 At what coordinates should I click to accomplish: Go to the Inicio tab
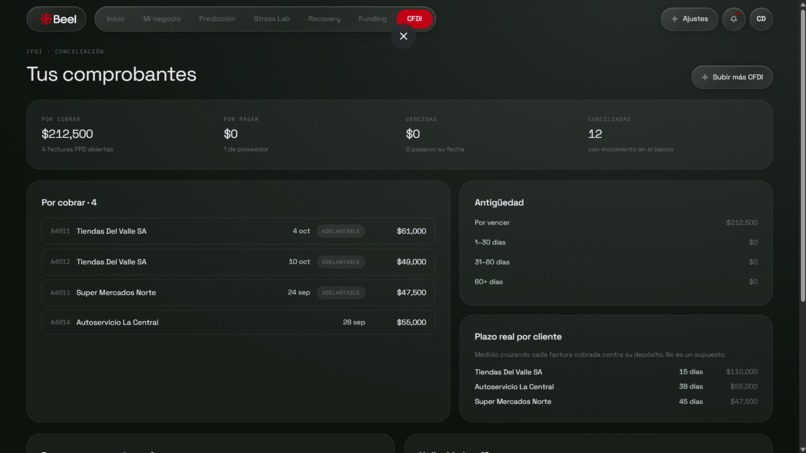click(x=116, y=19)
